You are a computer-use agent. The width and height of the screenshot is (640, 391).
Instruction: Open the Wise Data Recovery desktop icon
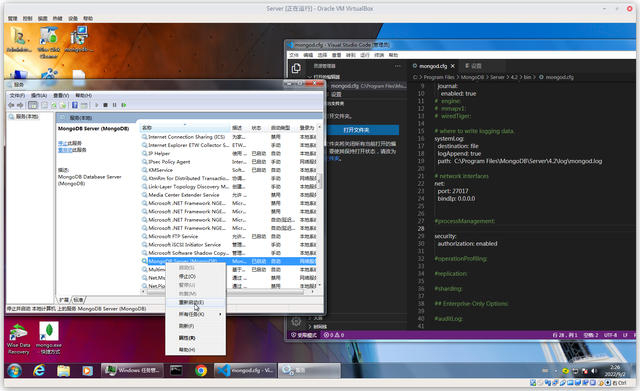tap(18, 339)
